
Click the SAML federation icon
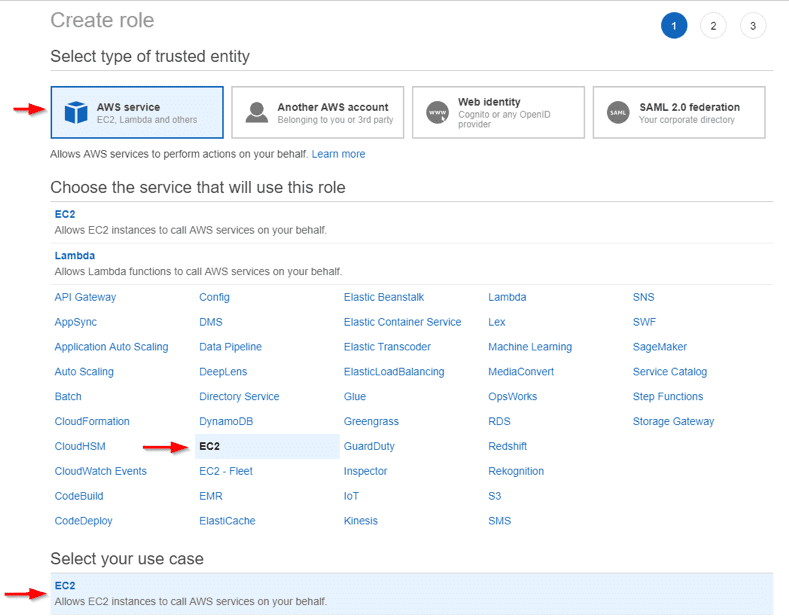pos(618,112)
